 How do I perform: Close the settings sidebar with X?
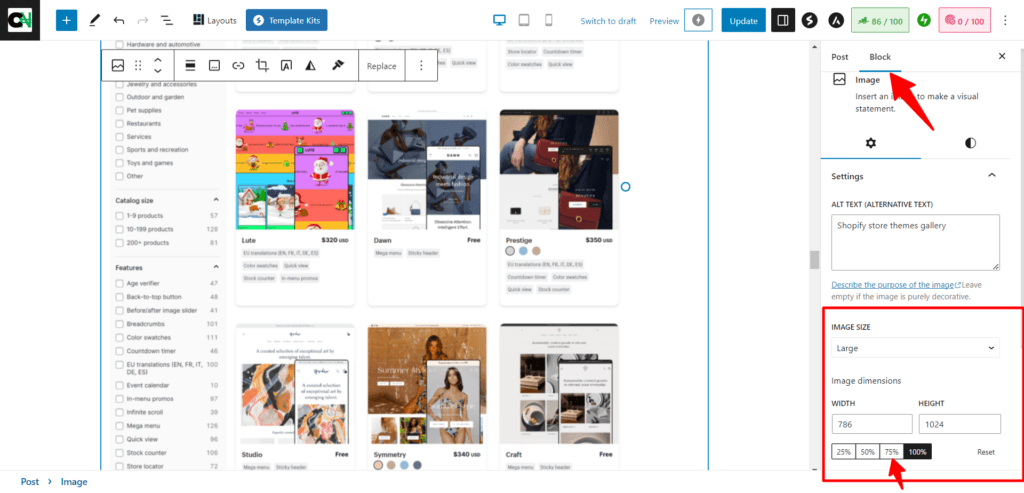(x=1002, y=56)
